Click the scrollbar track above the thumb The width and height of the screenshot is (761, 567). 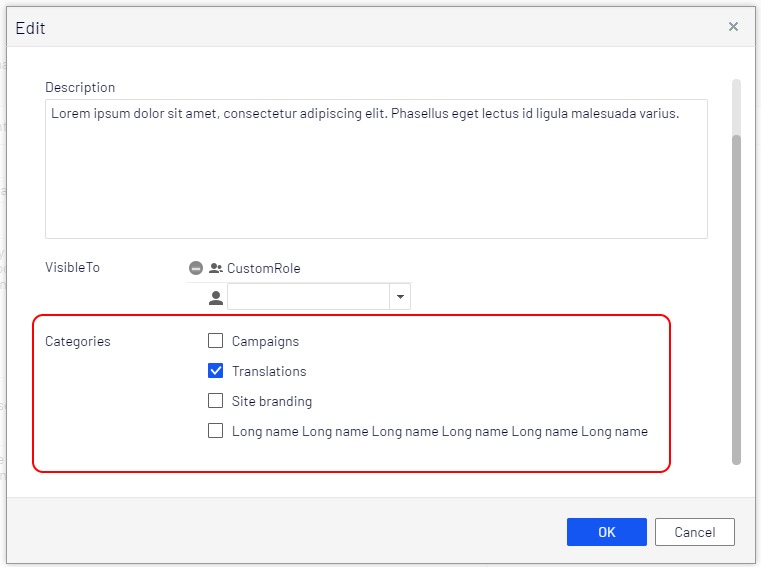tap(737, 105)
